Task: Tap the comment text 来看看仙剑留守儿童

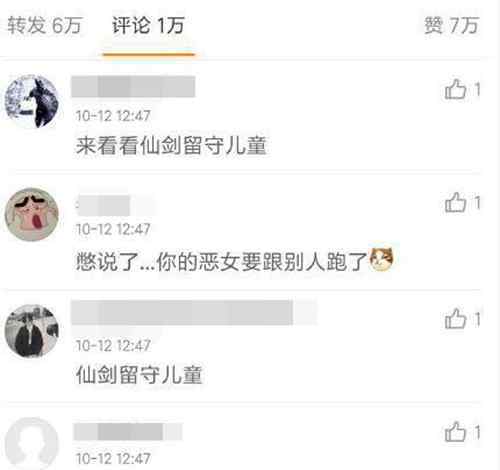Action: pyautogui.click(x=171, y=146)
